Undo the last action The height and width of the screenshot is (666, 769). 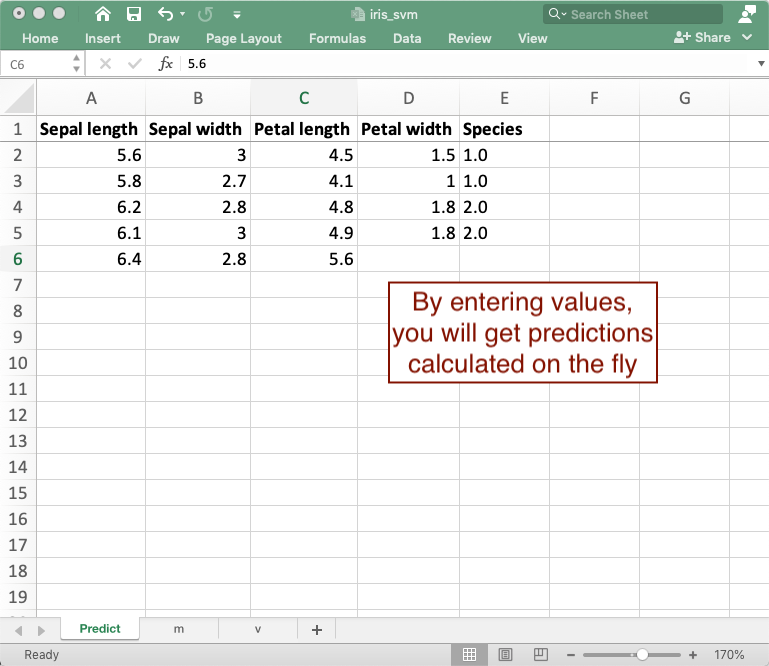165,15
